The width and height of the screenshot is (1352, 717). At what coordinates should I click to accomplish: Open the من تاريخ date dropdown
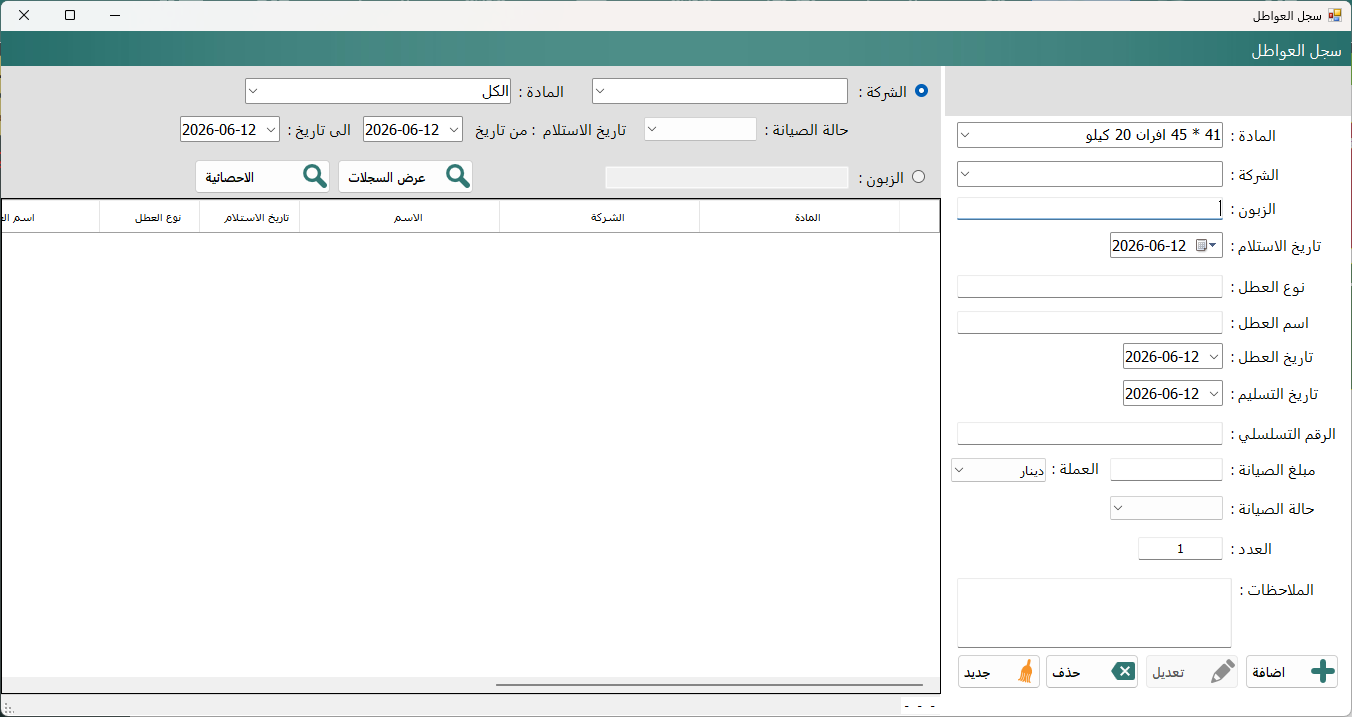click(x=454, y=130)
